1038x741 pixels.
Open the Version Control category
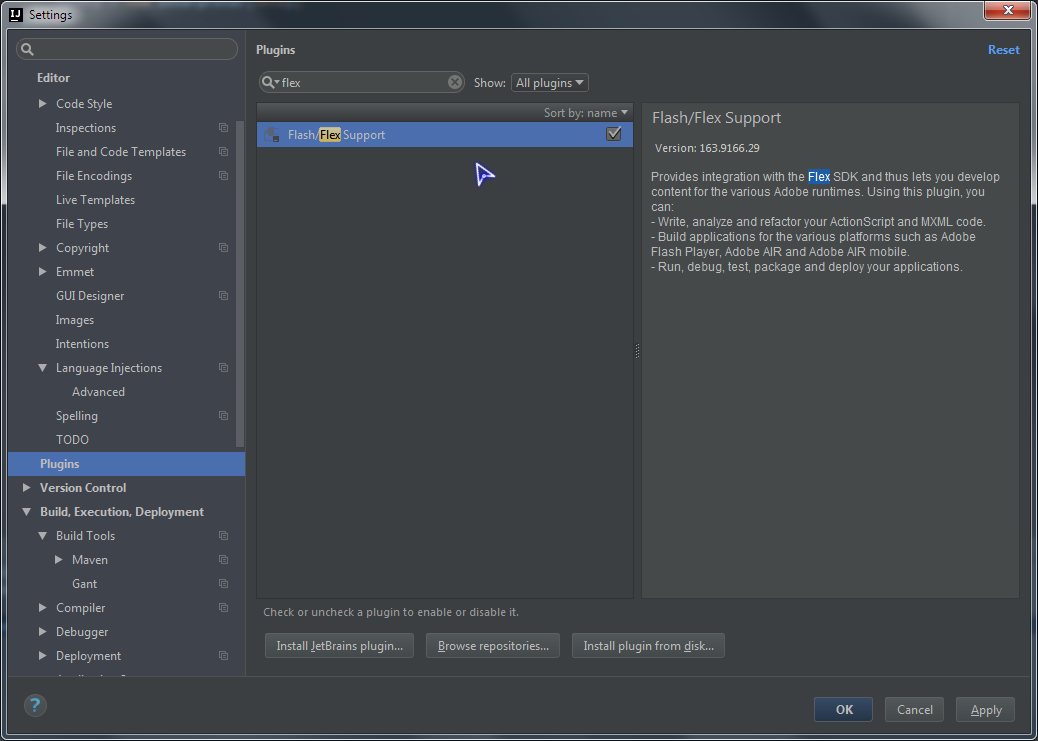tap(83, 487)
